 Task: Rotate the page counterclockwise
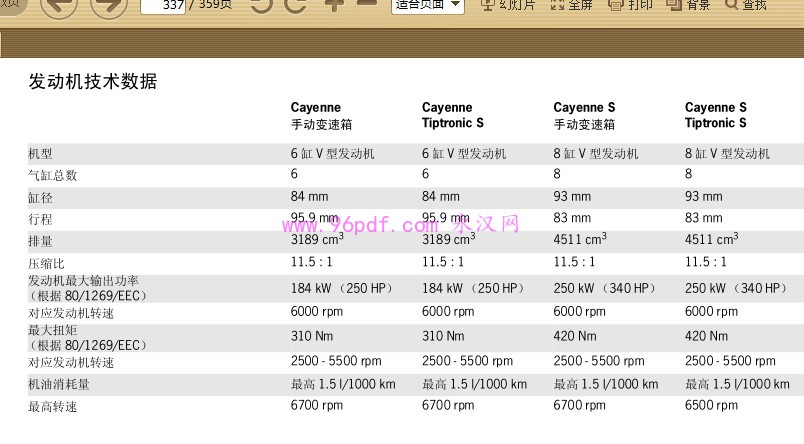point(262,5)
